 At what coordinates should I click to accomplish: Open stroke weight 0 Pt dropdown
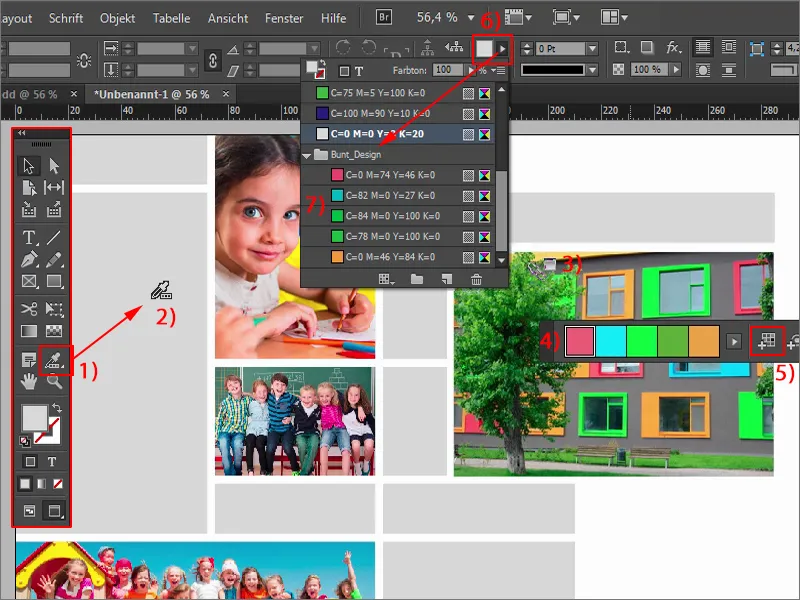592,48
